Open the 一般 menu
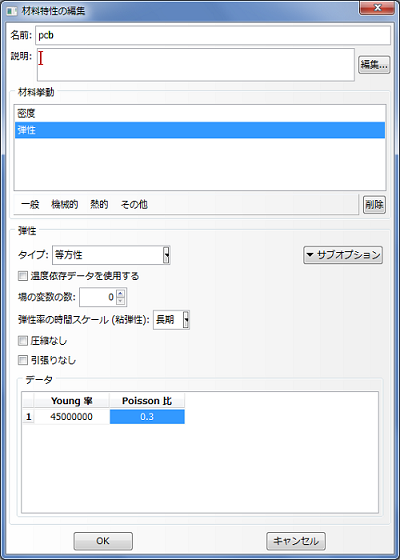400x560 pixels. (30, 205)
